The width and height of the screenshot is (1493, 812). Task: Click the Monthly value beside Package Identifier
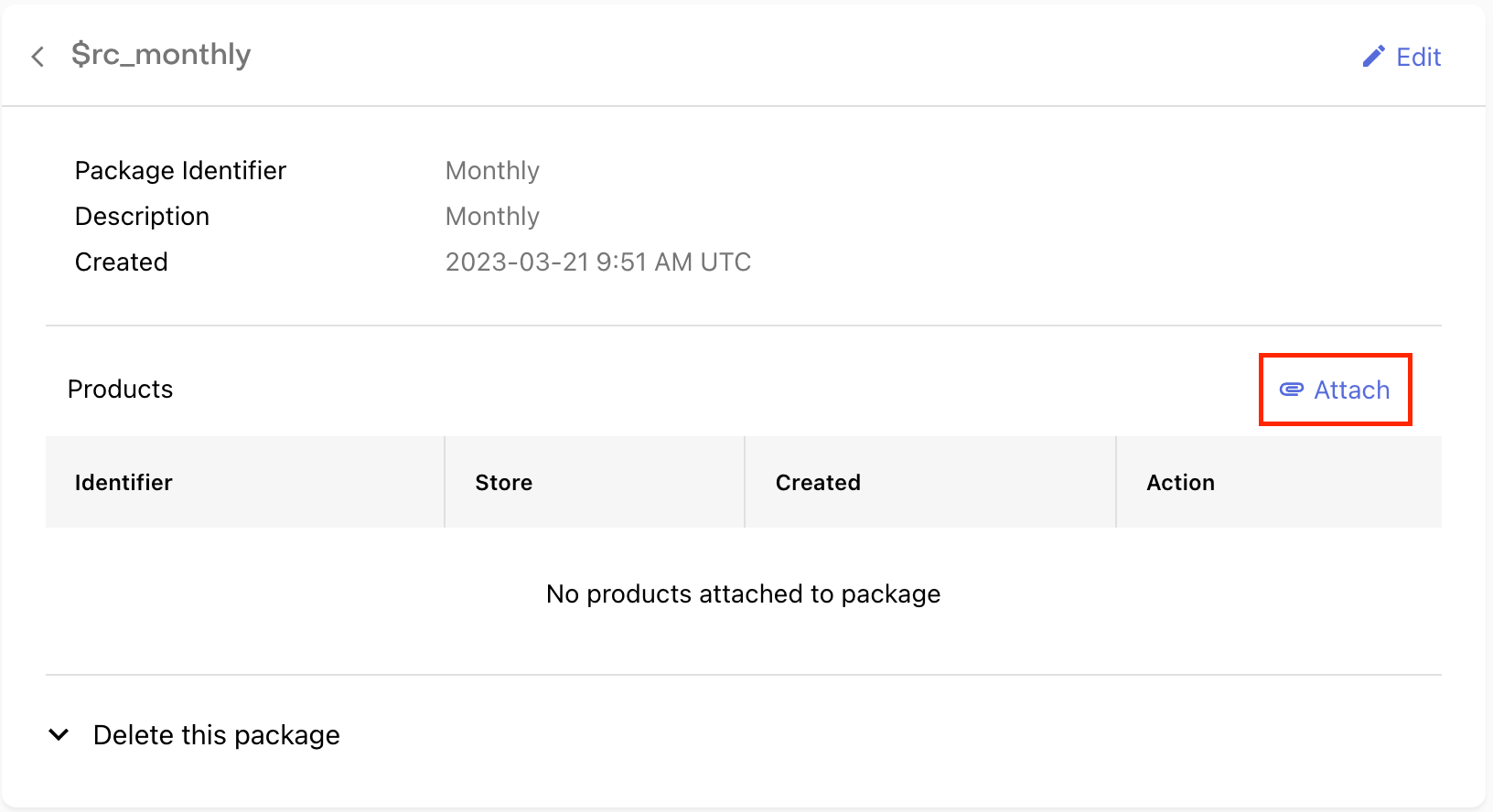coord(492,171)
